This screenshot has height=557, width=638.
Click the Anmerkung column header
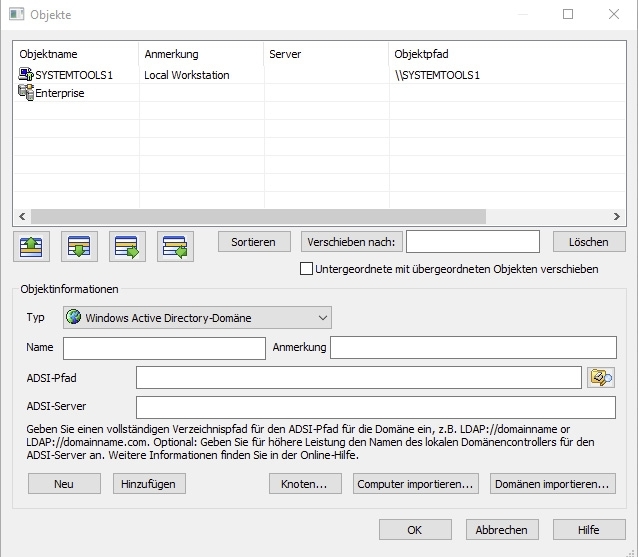point(201,54)
